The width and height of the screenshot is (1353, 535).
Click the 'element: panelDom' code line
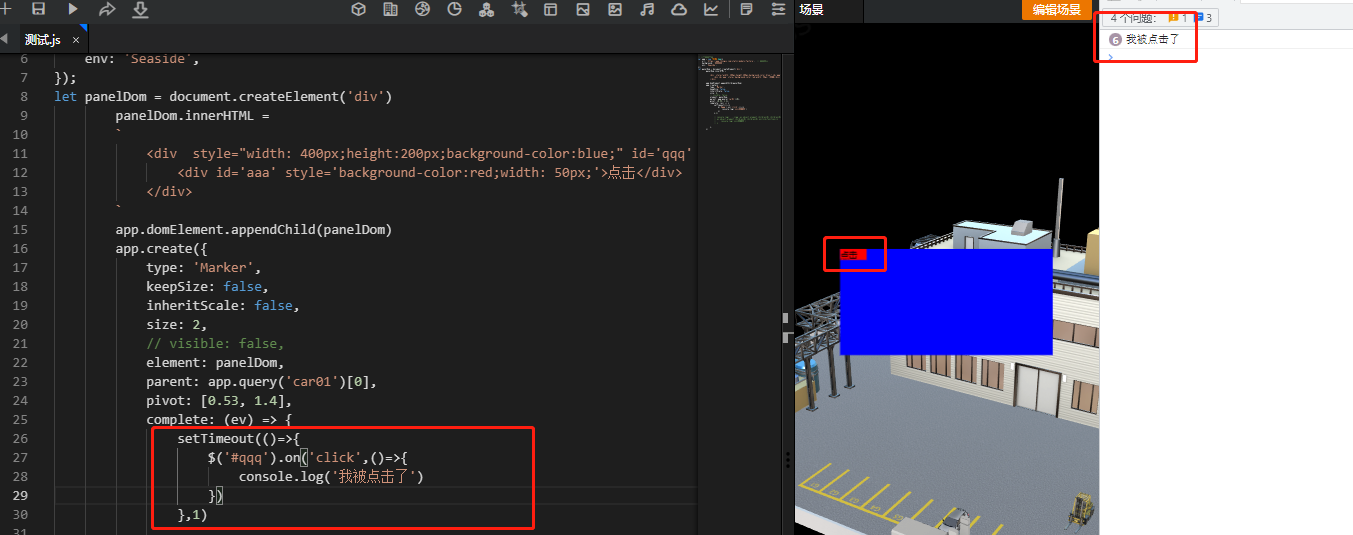(x=215, y=363)
